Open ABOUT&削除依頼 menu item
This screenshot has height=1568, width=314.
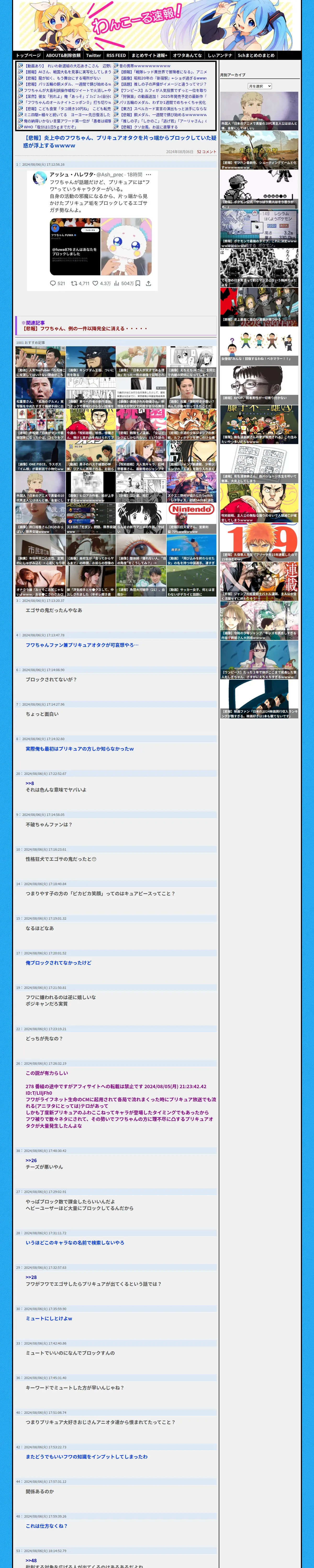63,55
